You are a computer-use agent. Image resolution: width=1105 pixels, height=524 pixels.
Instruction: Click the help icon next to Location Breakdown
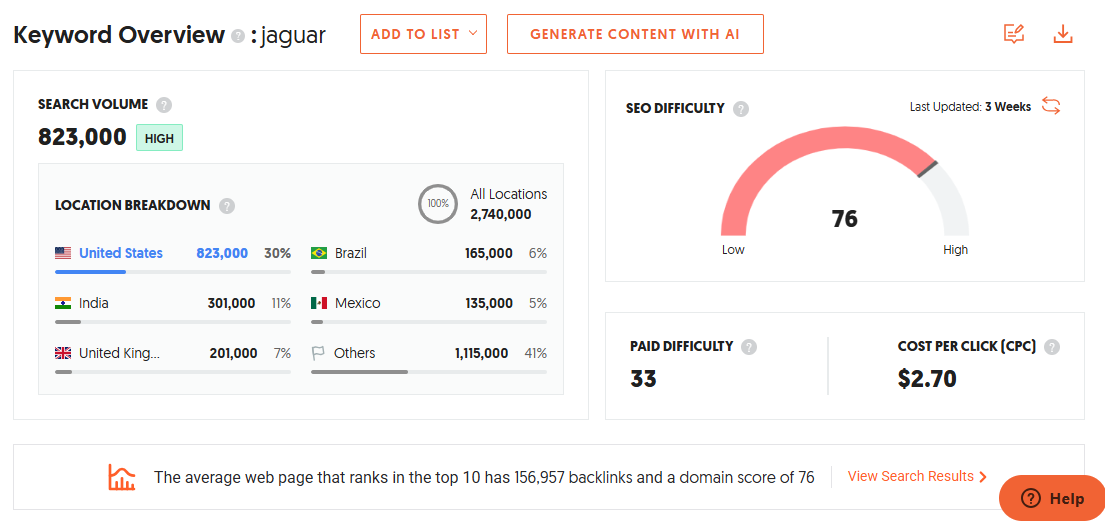pyautogui.click(x=227, y=206)
